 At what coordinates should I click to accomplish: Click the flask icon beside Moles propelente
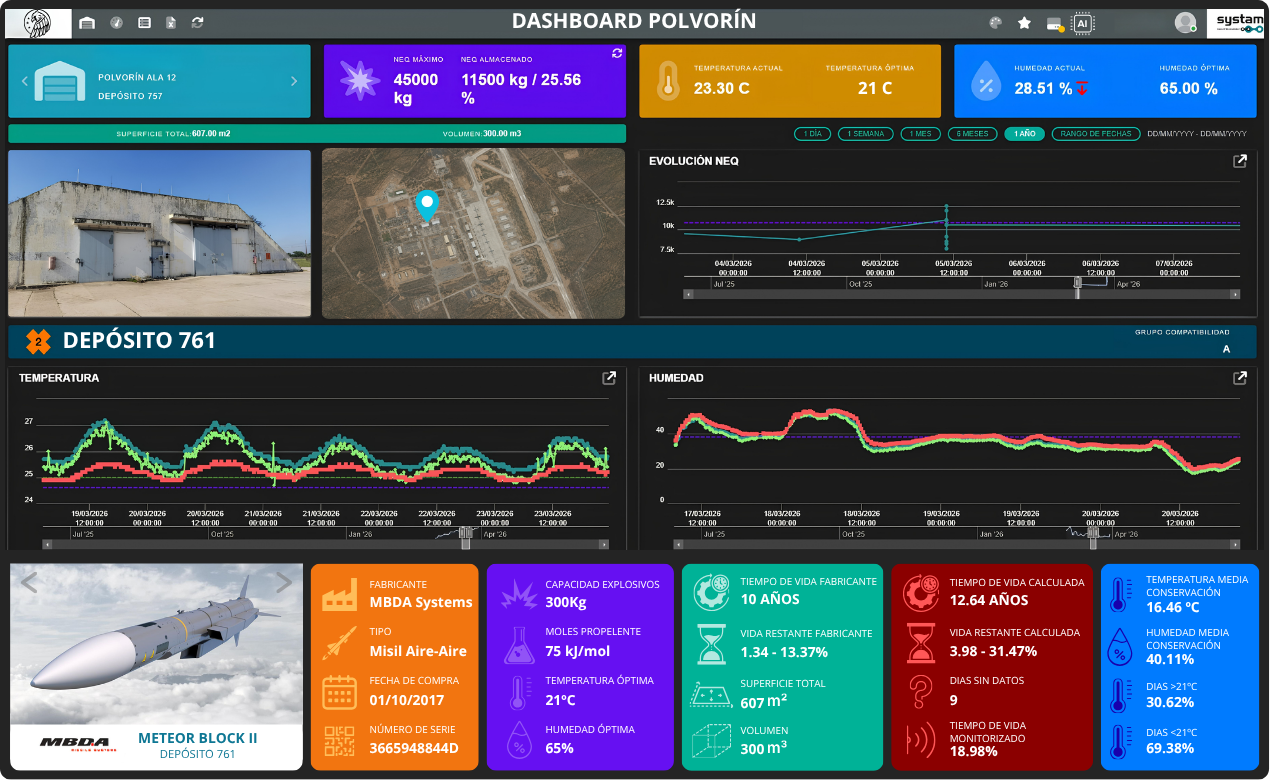tap(517, 643)
